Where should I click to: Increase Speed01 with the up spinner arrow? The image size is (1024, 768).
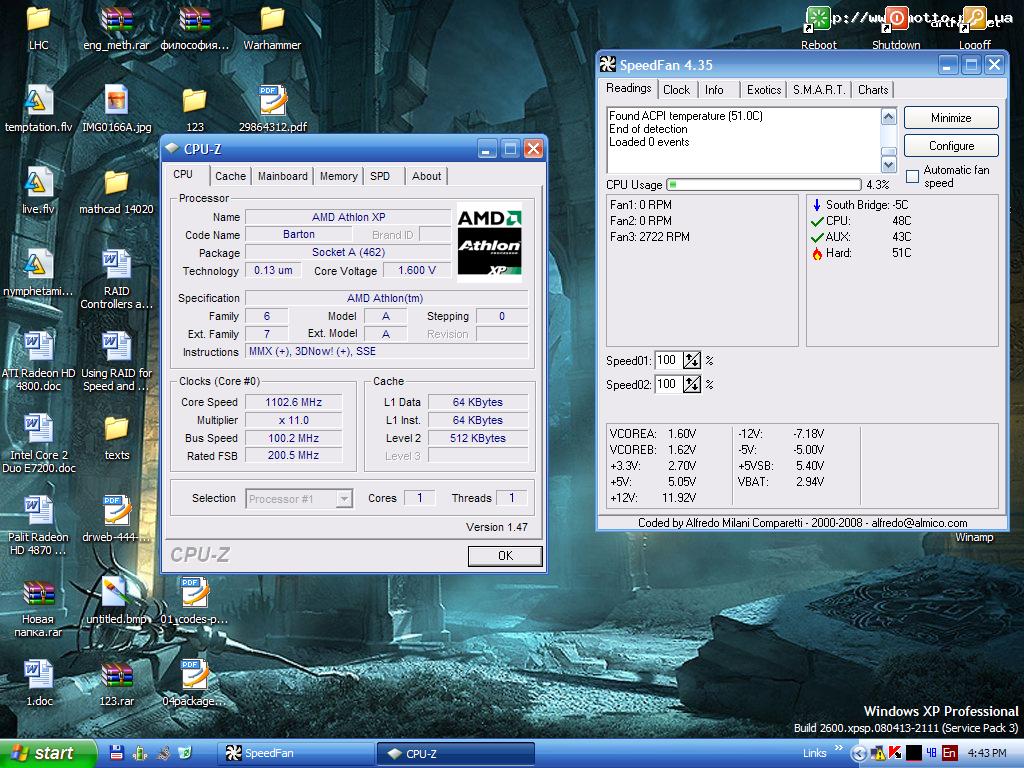pos(688,356)
